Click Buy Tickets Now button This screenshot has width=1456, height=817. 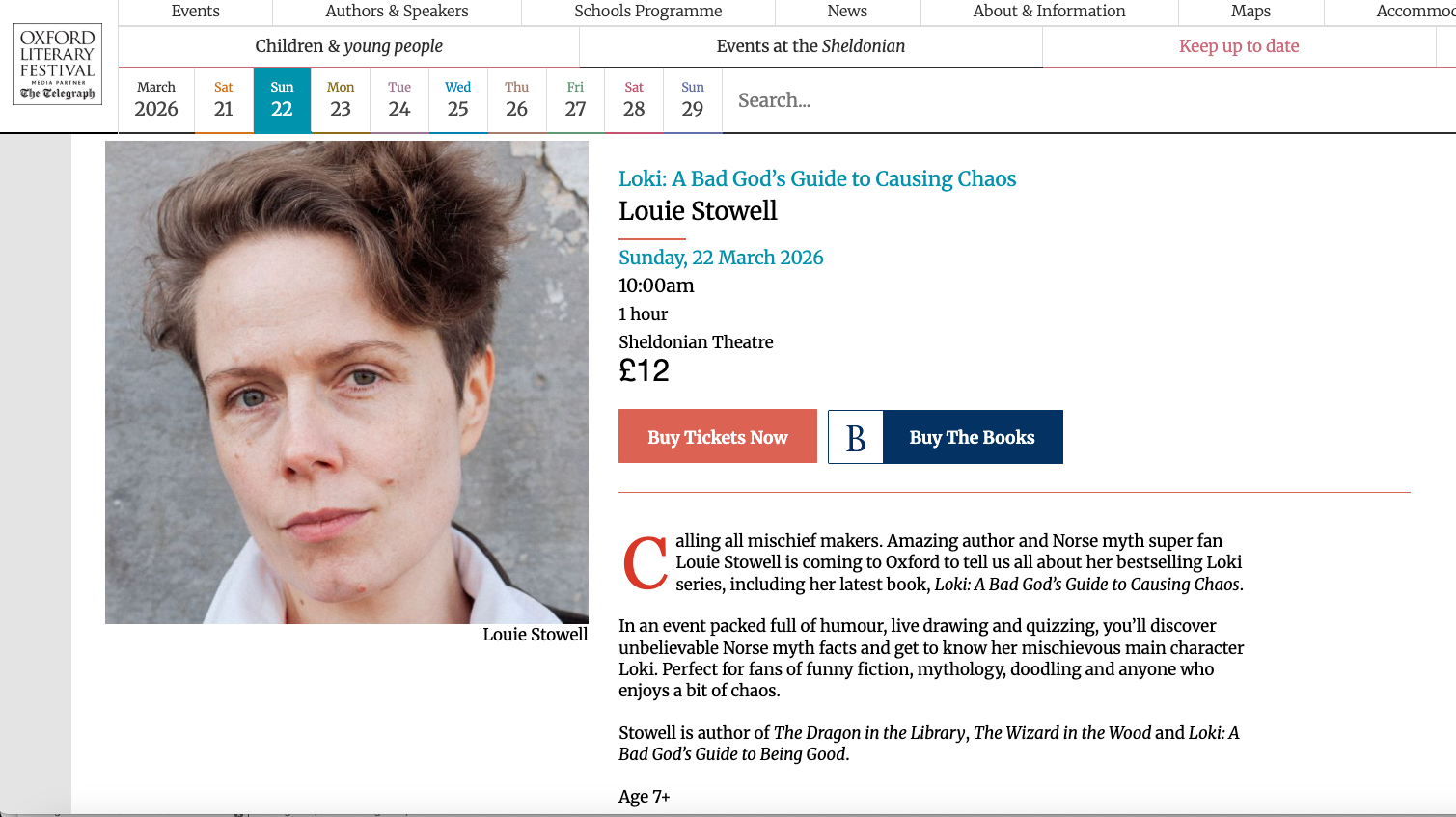coord(718,436)
